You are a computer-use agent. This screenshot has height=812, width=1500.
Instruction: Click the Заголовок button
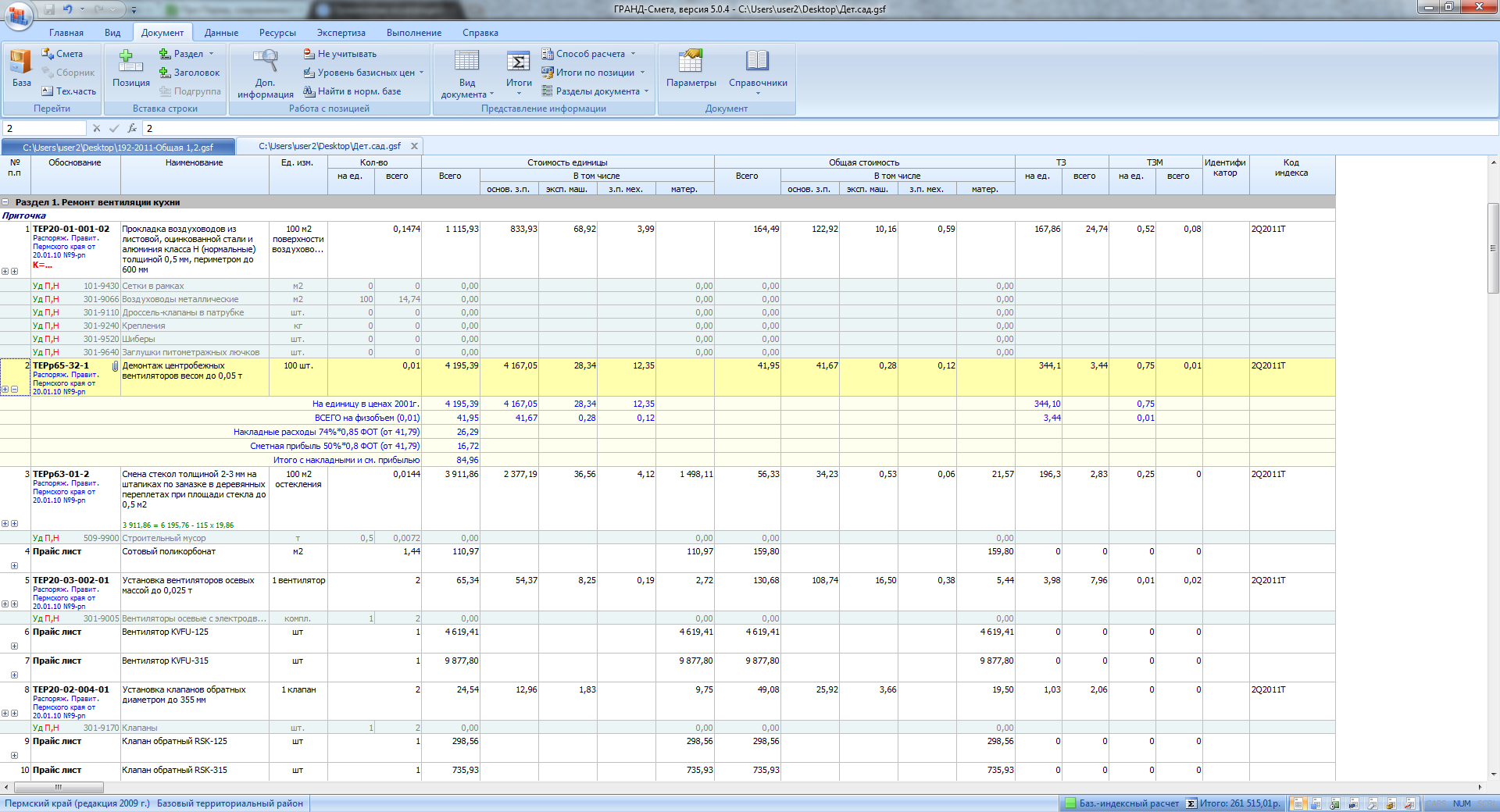click(189, 73)
